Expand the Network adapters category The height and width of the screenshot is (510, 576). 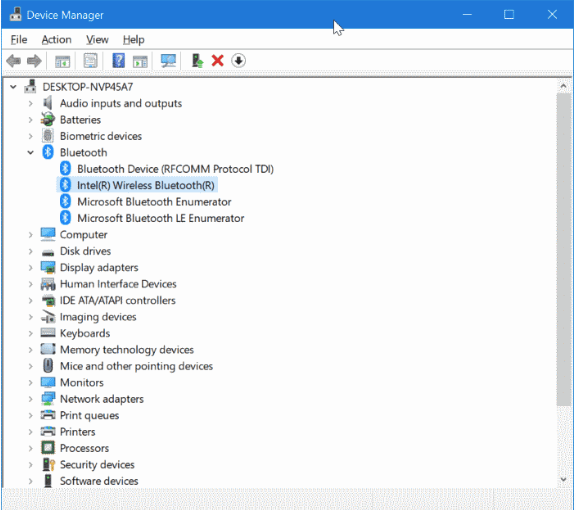pos(30,399)
